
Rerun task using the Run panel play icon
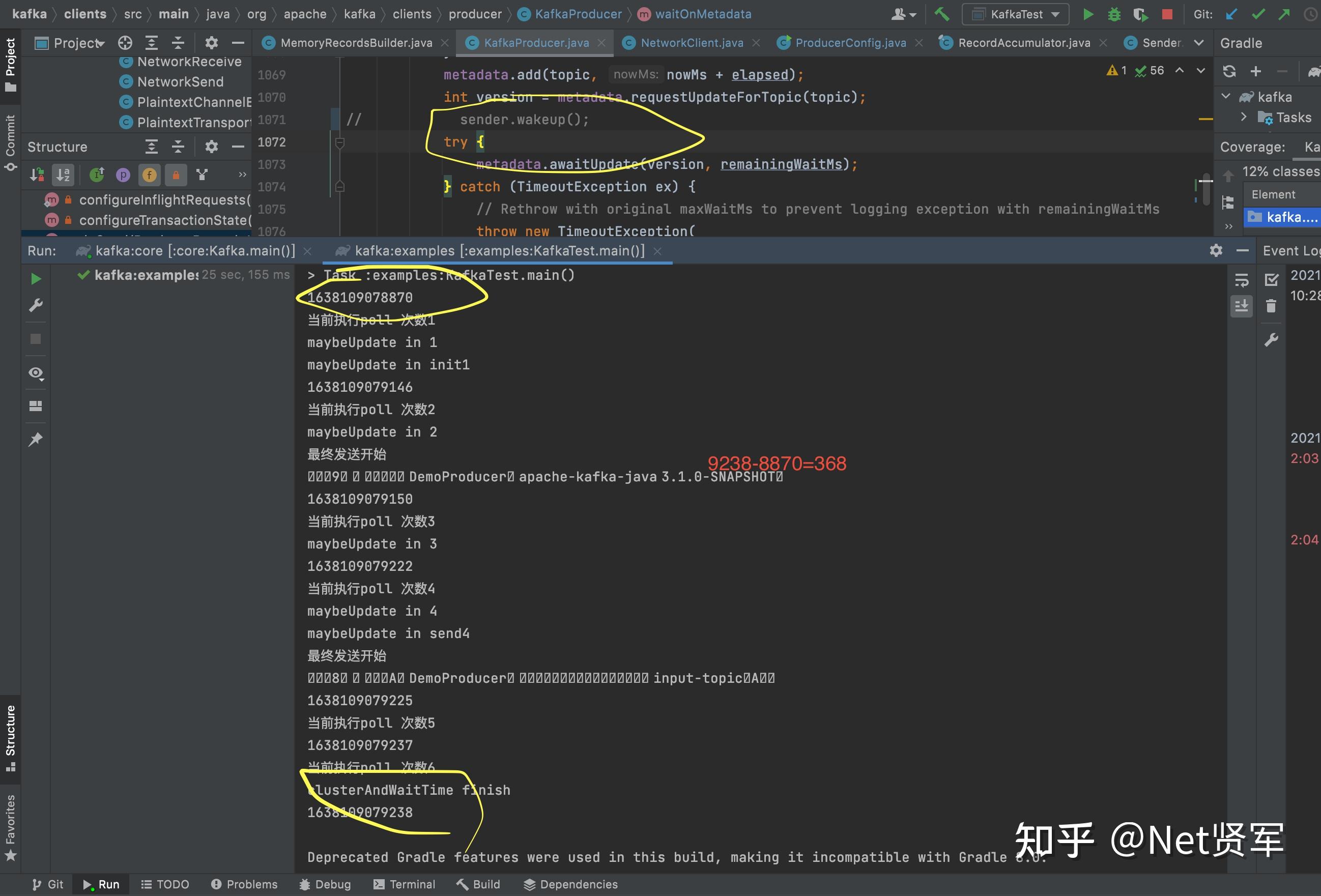(x=36, y=279)
